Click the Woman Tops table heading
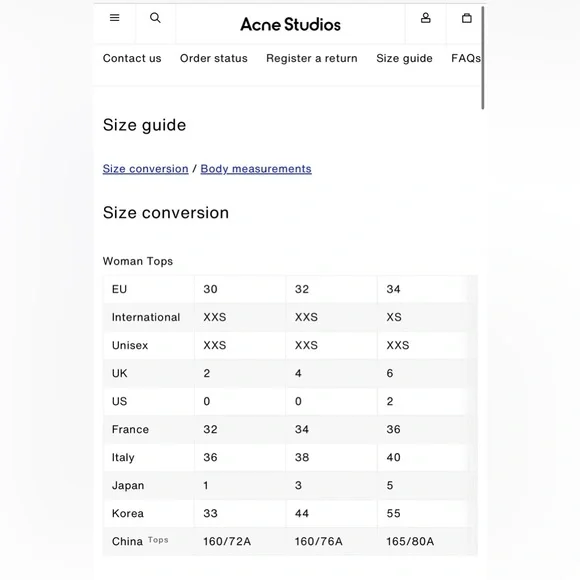 [138, 261]
